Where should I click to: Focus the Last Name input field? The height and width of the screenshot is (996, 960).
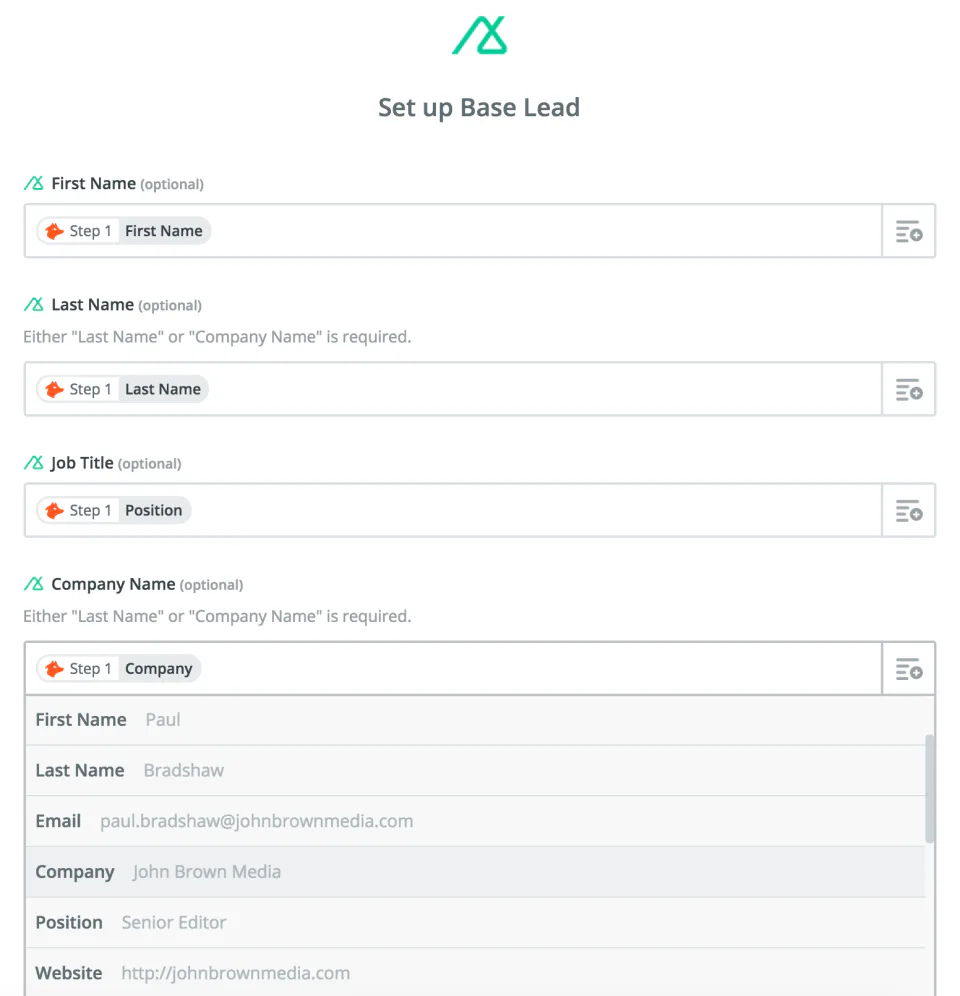click(540, 389)
